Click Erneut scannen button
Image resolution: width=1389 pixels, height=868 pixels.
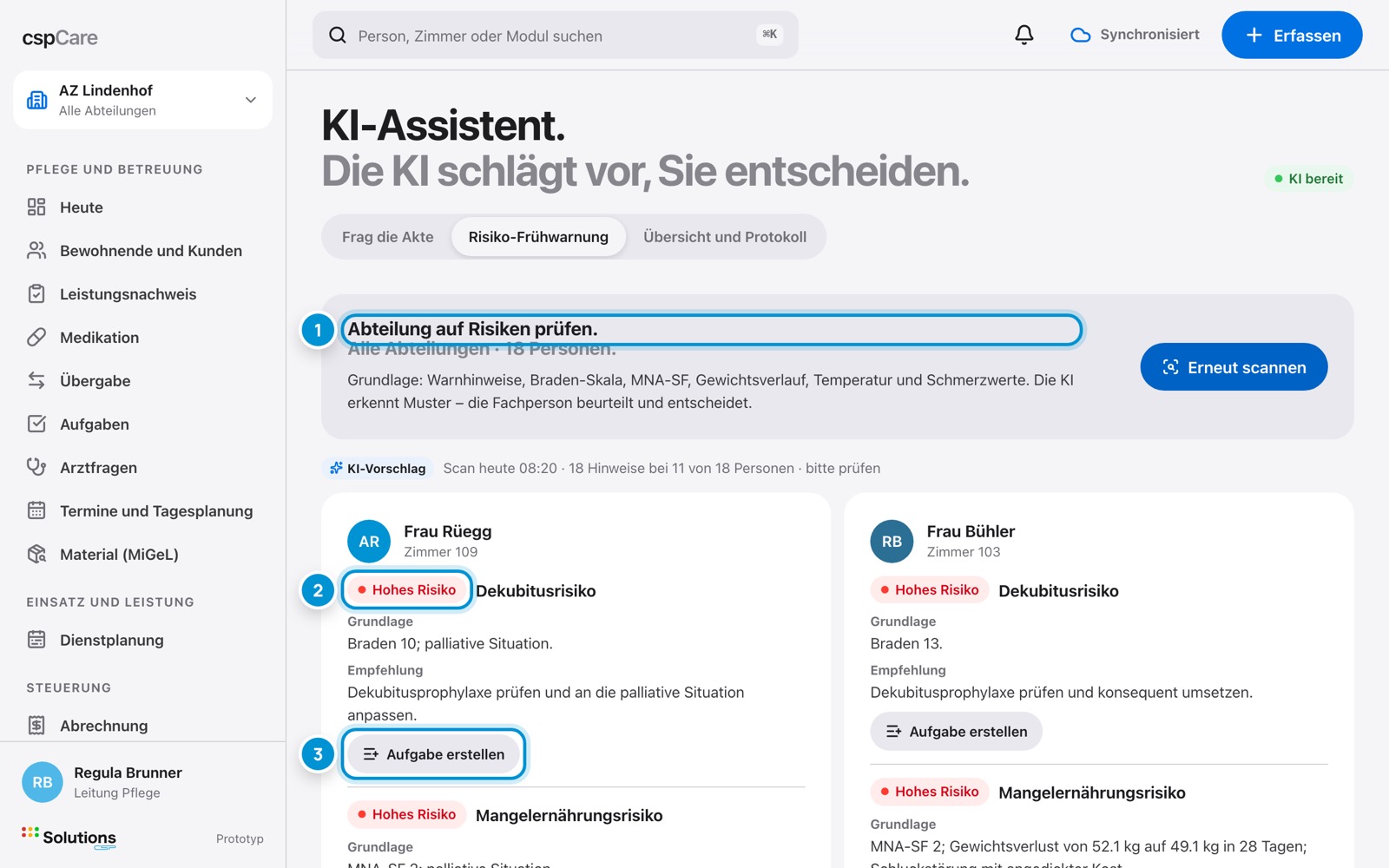point(1234,366)
